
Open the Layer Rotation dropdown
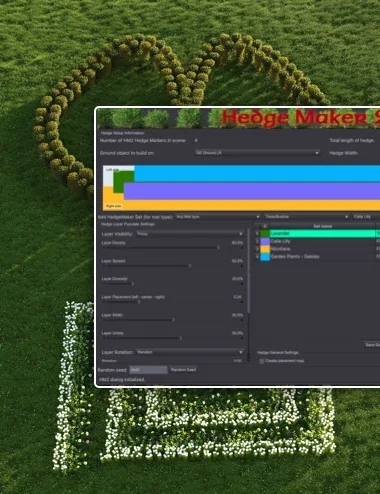coord(190,352)
